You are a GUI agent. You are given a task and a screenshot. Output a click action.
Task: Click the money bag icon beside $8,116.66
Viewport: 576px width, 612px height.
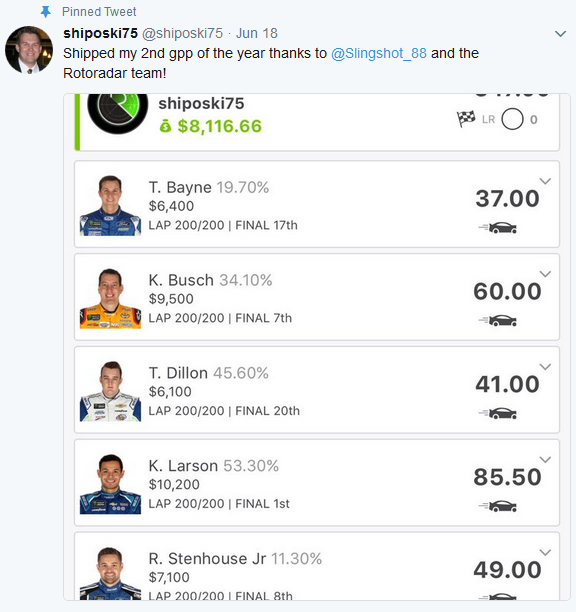[x=165, y=126]
